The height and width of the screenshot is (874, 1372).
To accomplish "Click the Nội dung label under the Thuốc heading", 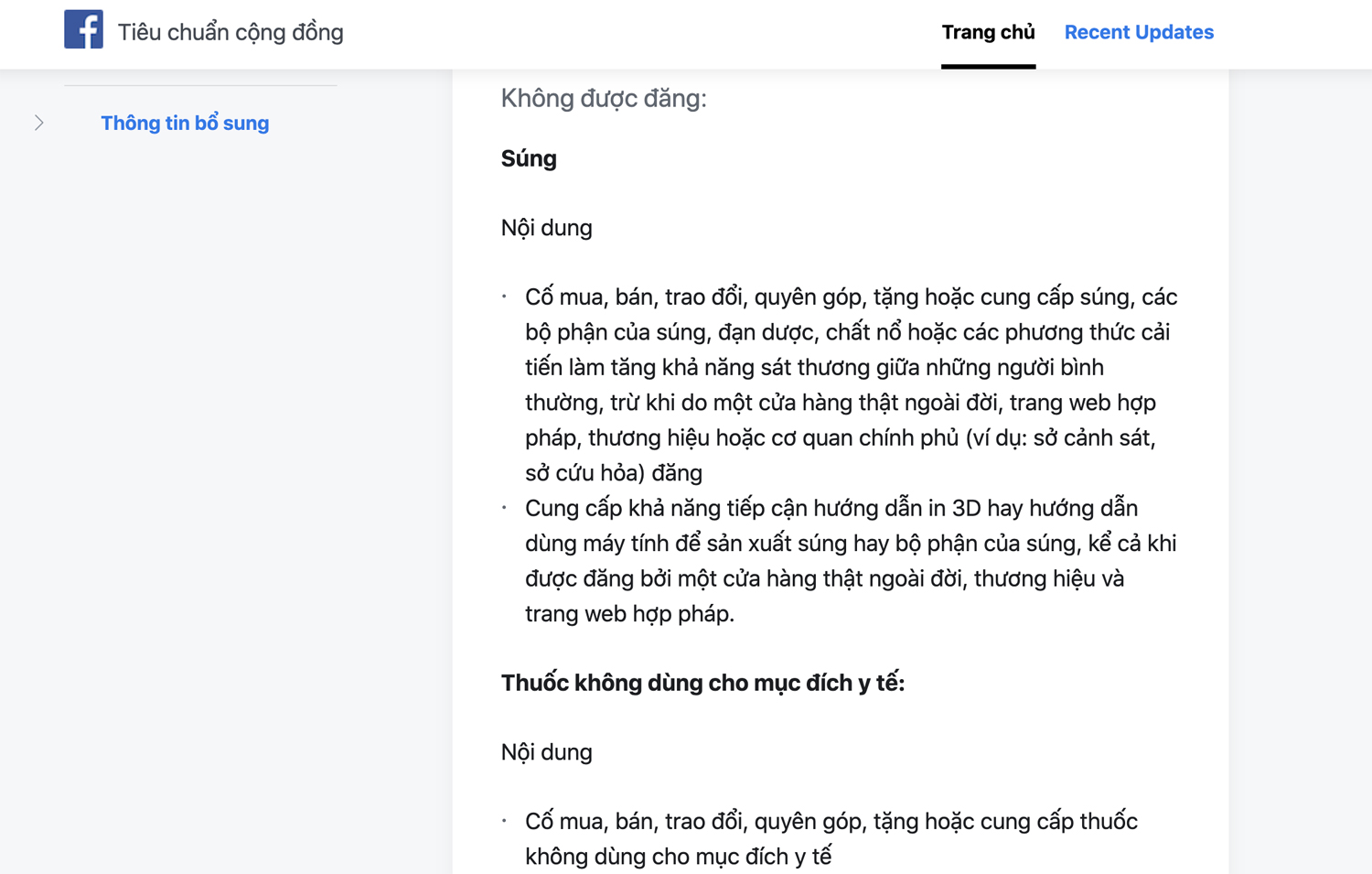I will click(546, 752).
